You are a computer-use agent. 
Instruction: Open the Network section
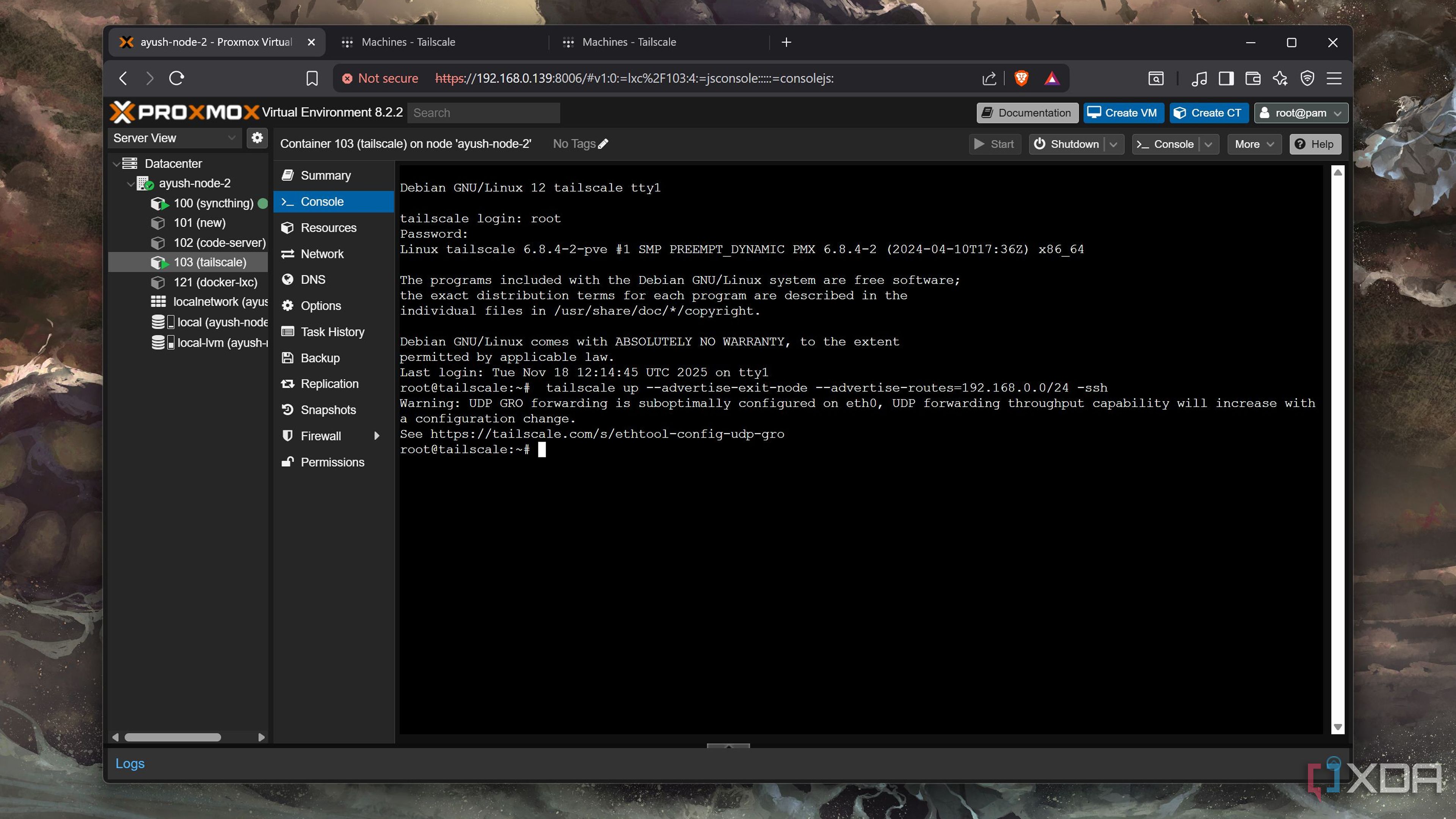coord(334,254)
